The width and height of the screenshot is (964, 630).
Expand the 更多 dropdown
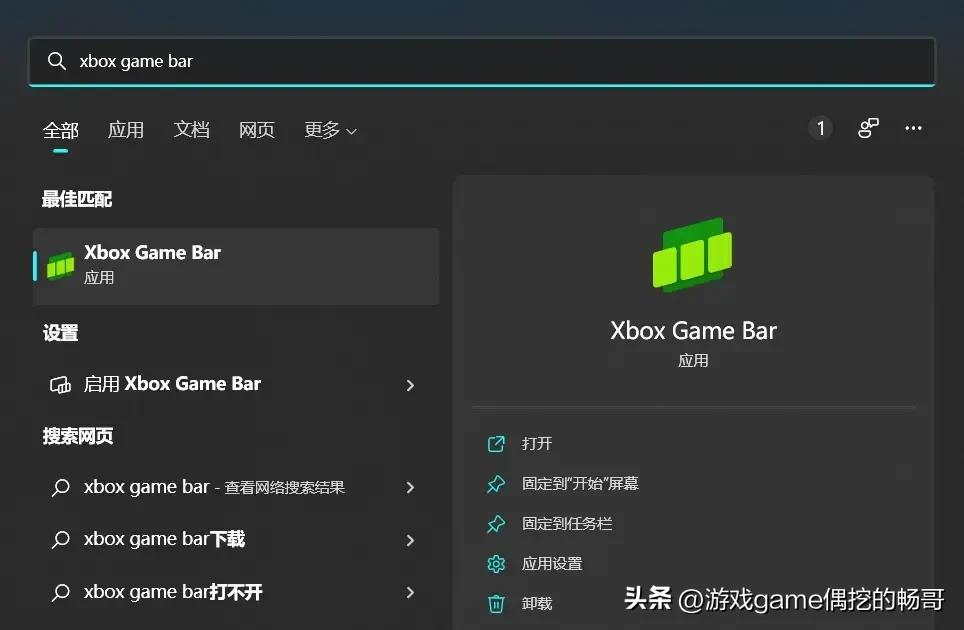tap(330, 130)
